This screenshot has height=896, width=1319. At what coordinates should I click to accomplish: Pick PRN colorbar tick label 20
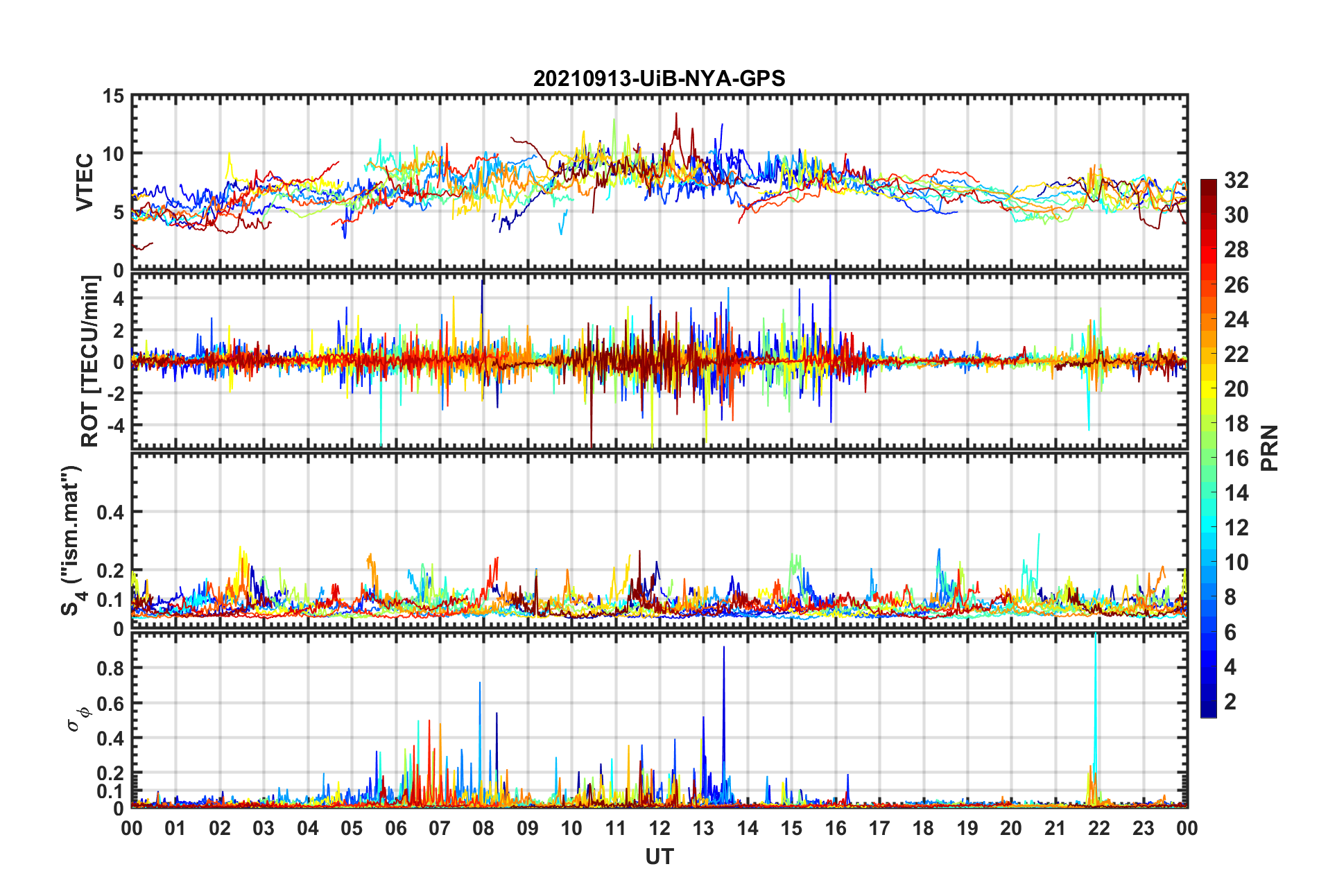point(1236,388)
